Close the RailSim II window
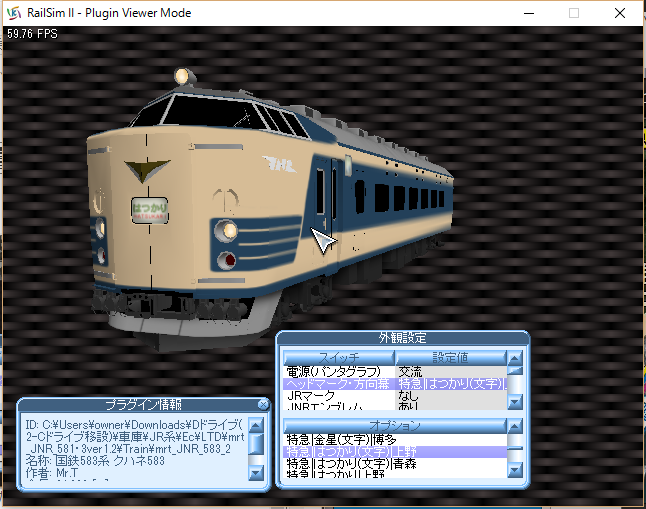Screen dimensions: 646x509 pyautogui.click(x=620, y=13)
